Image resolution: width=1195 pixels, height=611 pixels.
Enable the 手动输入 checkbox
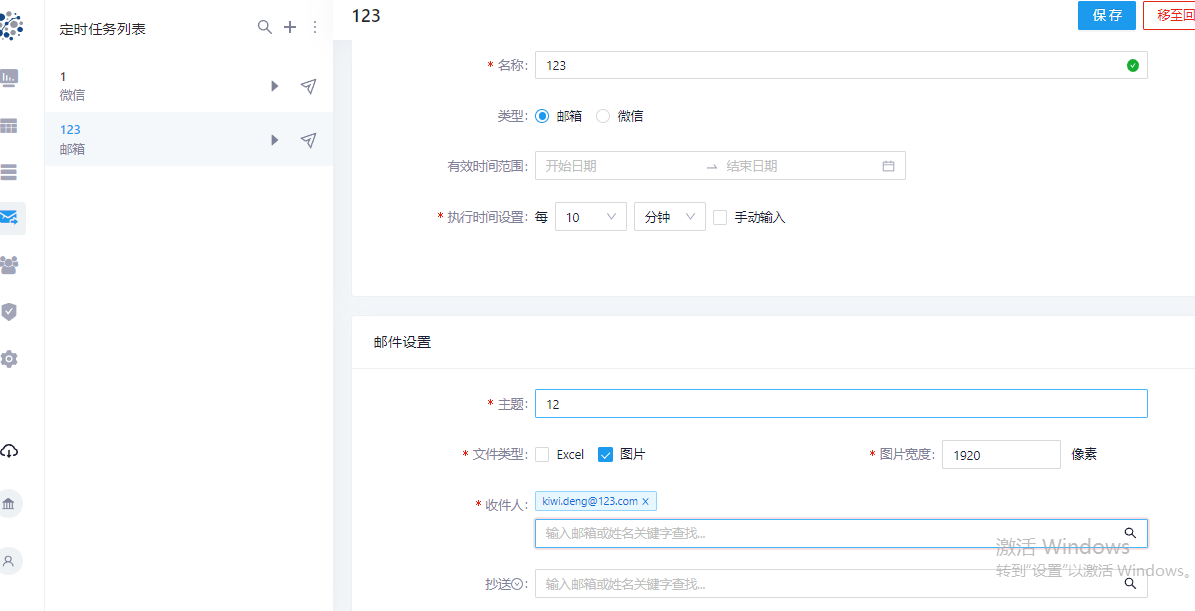pos(719,216)
